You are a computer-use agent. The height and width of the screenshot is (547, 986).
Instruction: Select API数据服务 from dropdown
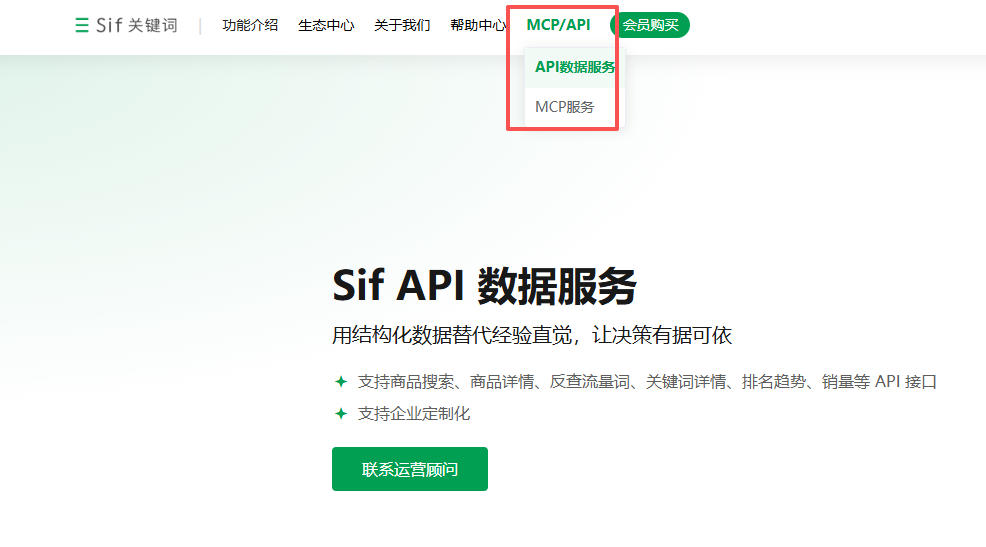(x=575, y=67)
